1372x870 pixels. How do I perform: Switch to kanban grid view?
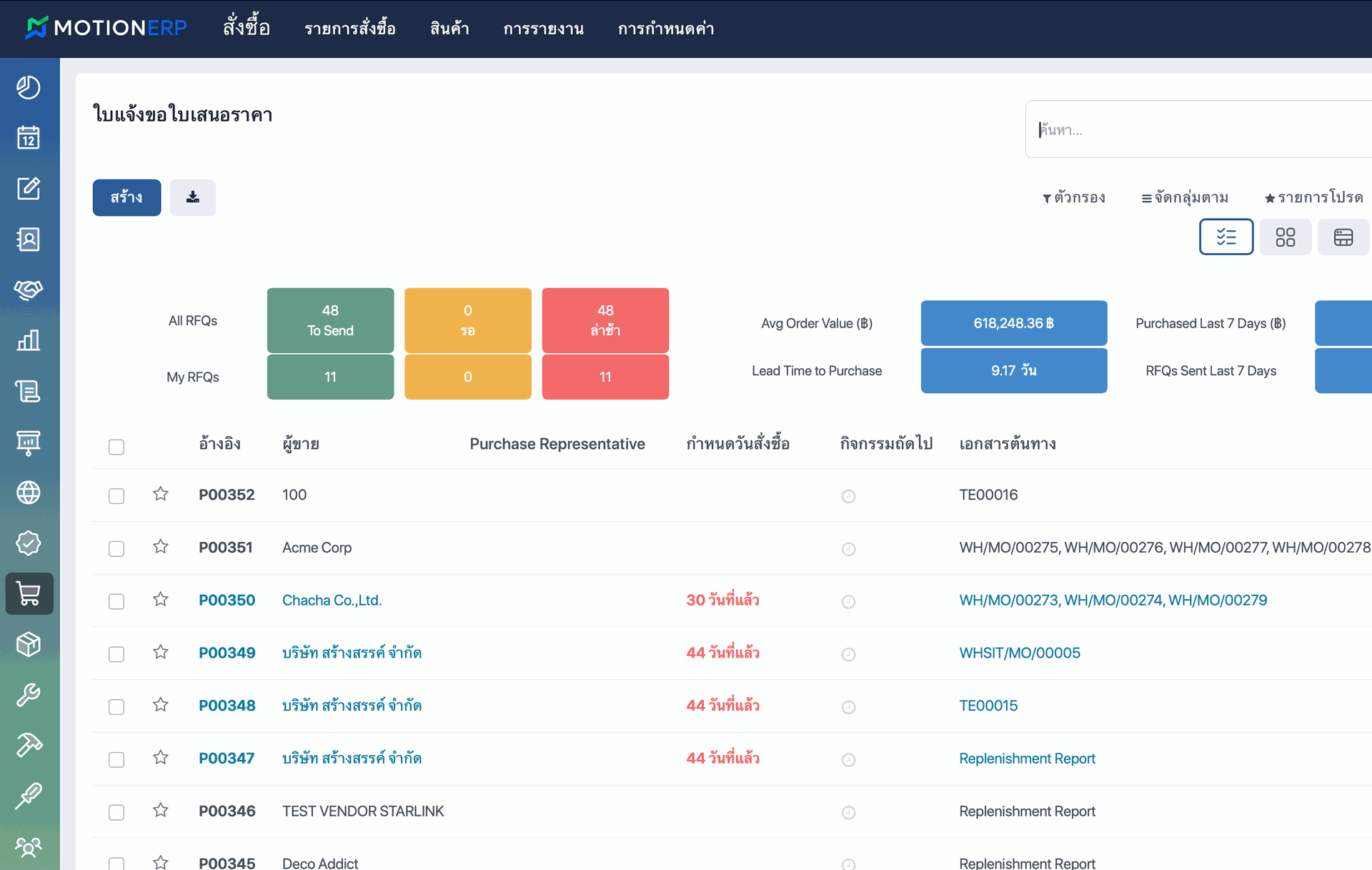click(1285, 237)
